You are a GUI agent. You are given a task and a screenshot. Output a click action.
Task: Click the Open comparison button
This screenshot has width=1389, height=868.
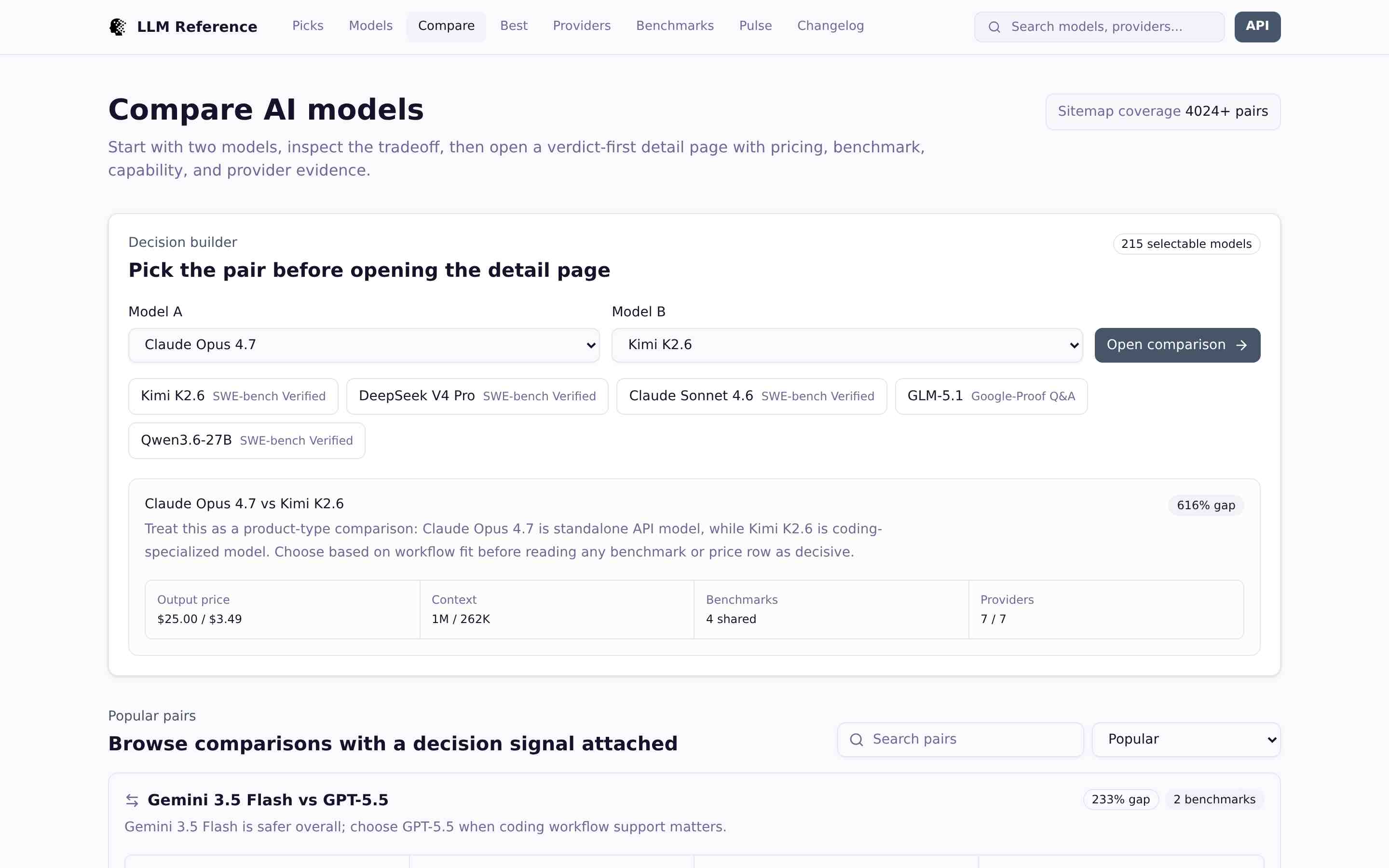1177,345
